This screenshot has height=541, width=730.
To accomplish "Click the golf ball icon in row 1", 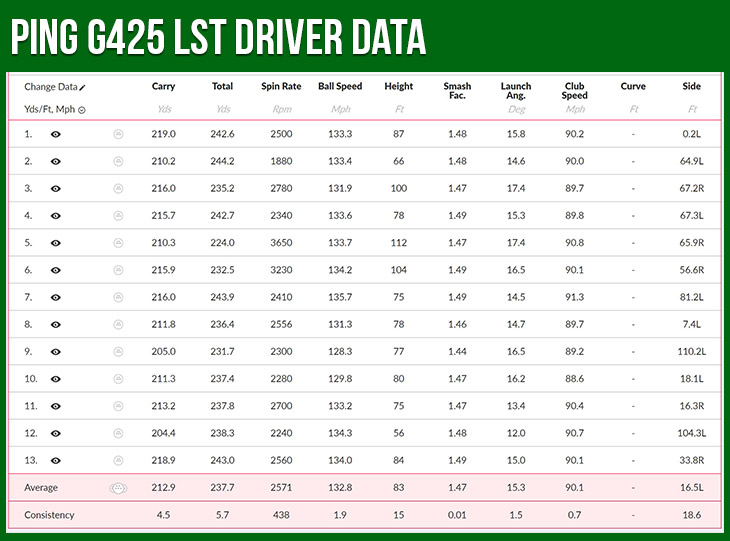I will (118, 134).
